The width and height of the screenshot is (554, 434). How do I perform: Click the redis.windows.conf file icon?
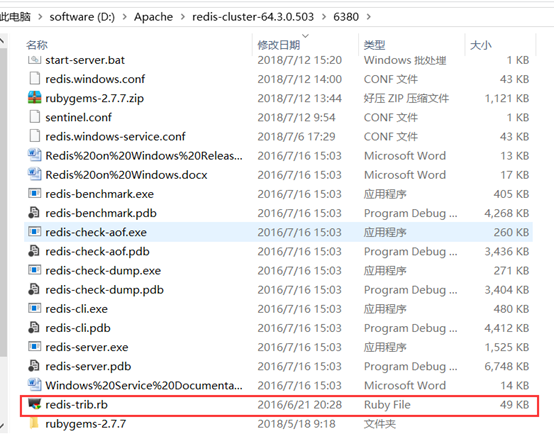point(34,78)
